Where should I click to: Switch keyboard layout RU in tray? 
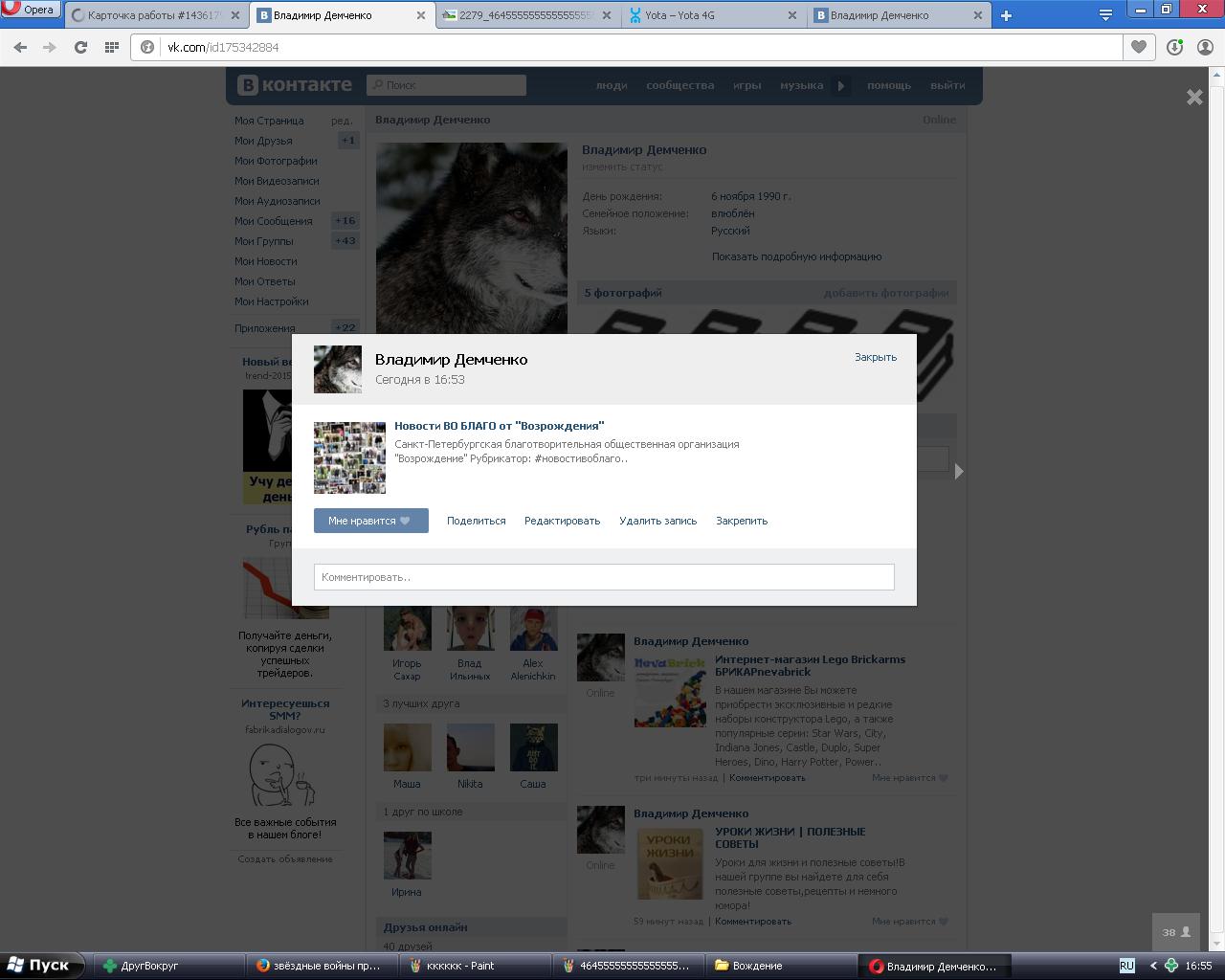1126,966
